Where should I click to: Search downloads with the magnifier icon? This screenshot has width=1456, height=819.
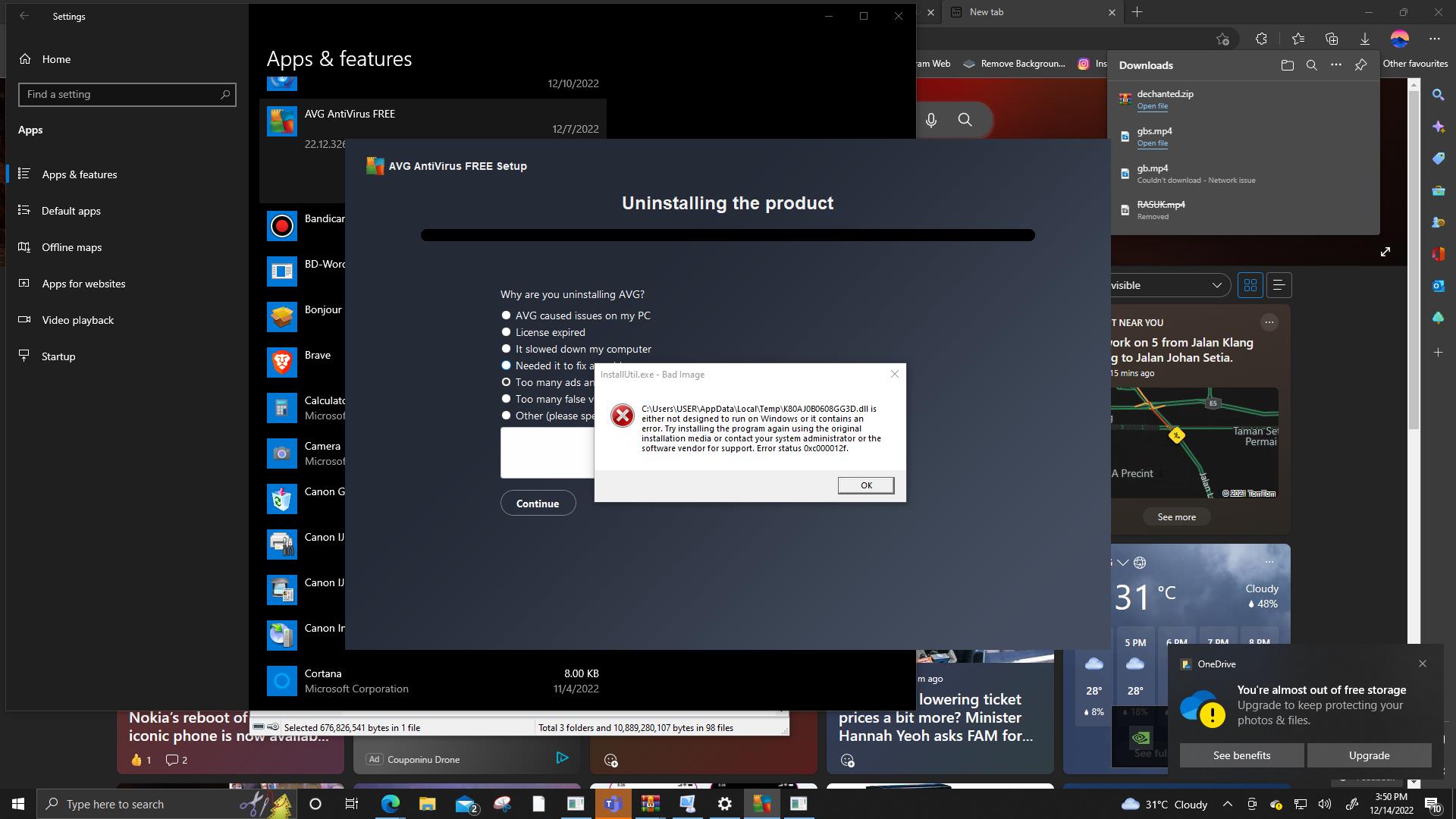point(1311,65)
